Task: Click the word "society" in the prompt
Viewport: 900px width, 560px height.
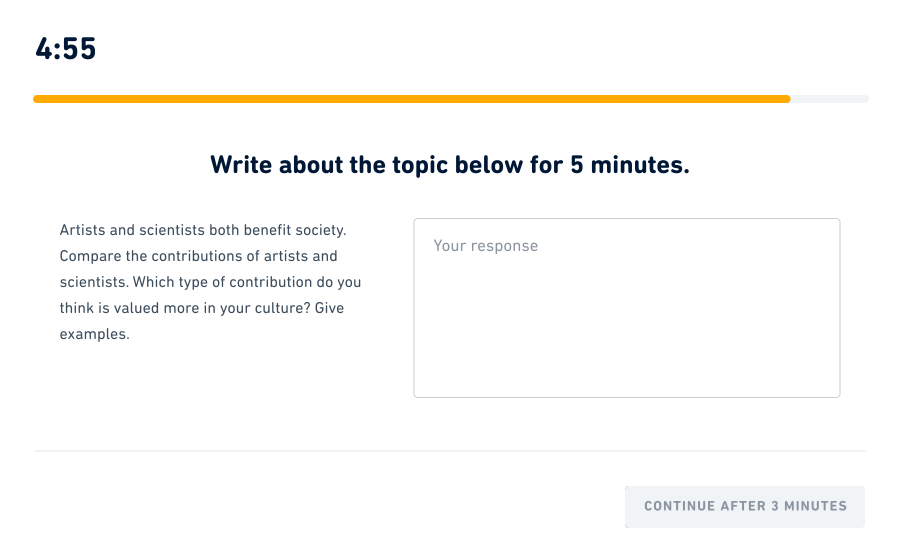Action: (317, 230)
